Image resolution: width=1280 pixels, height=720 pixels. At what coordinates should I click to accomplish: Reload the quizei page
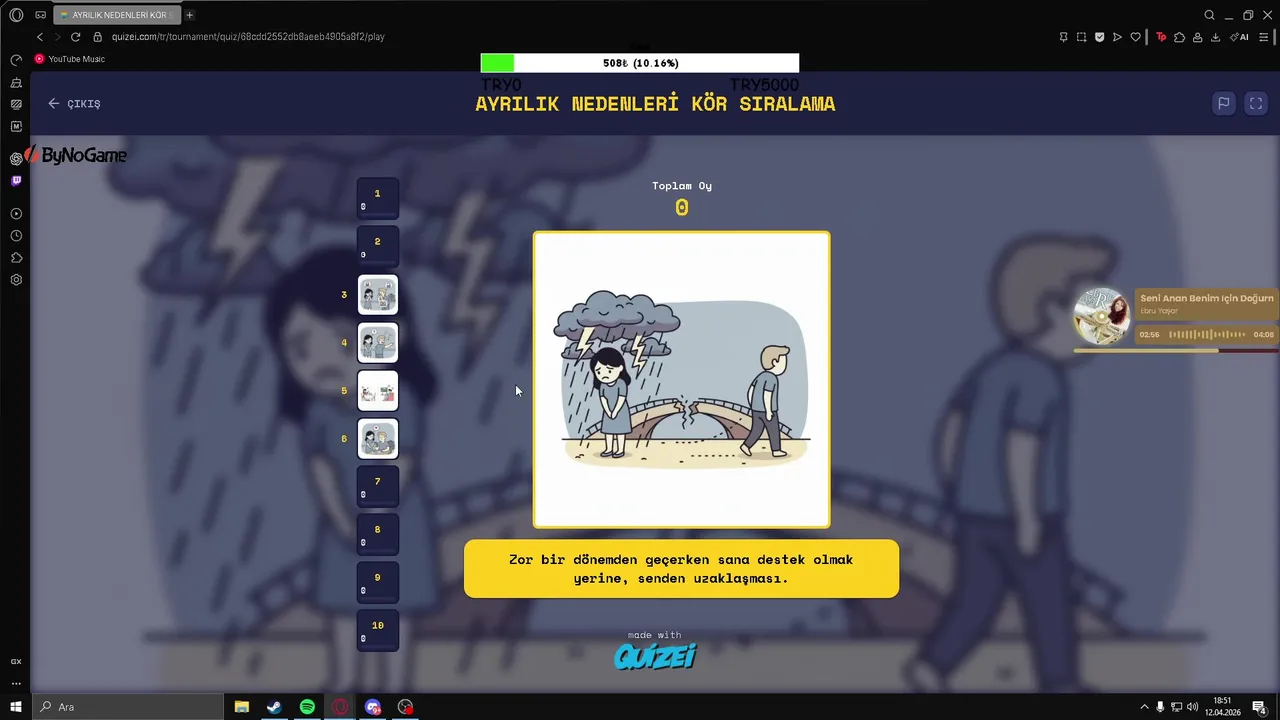tap(75, 37)
